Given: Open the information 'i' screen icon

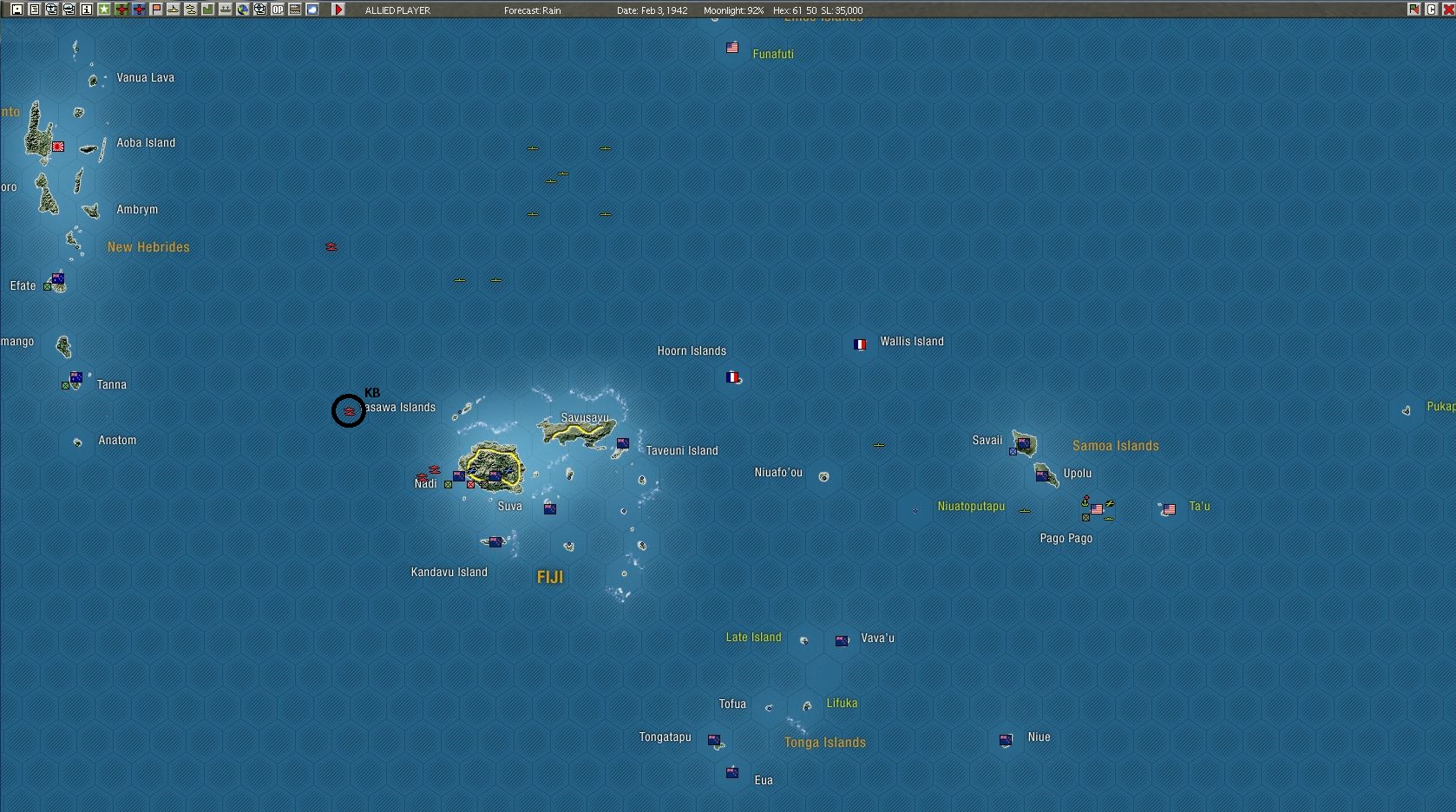Looking at the screenshot, I should pyautogui.click(x=87, y=10).
